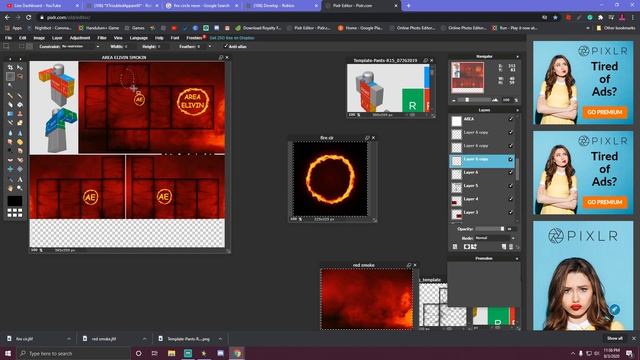Select the Type text tool
640x360 pixels.
pos(20,179)
